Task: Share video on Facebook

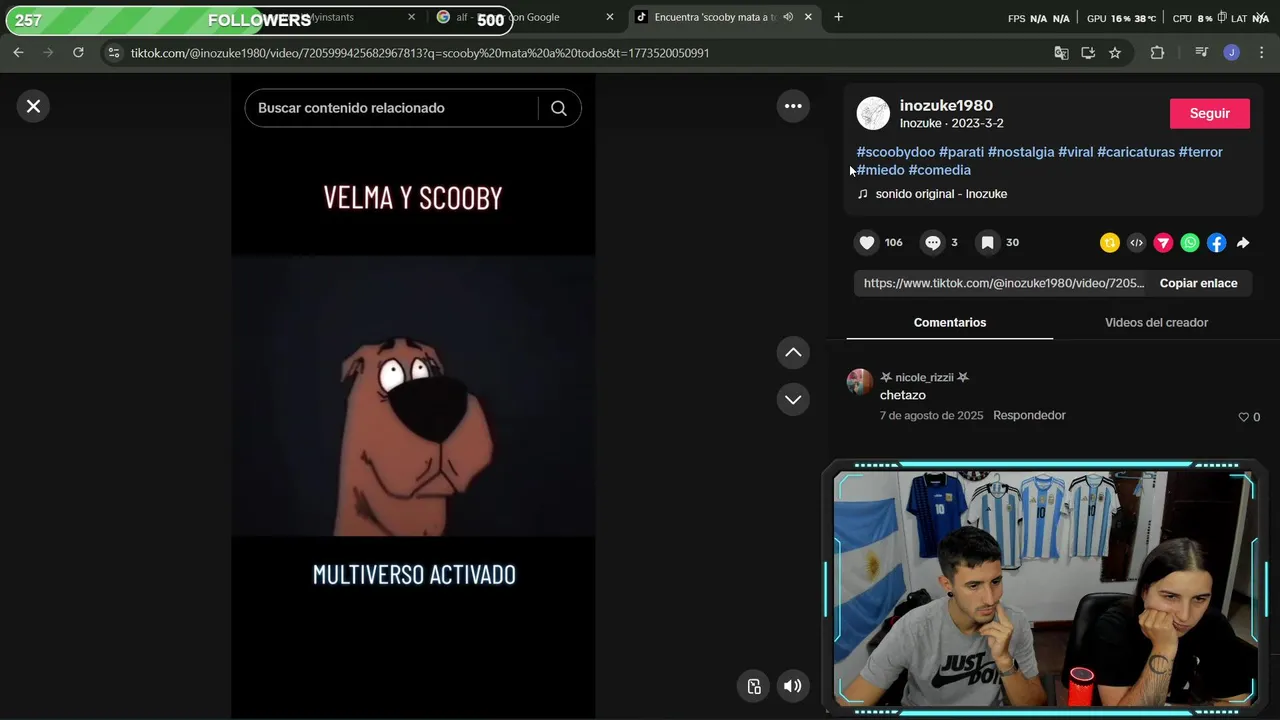Action: click(1216, 242)
